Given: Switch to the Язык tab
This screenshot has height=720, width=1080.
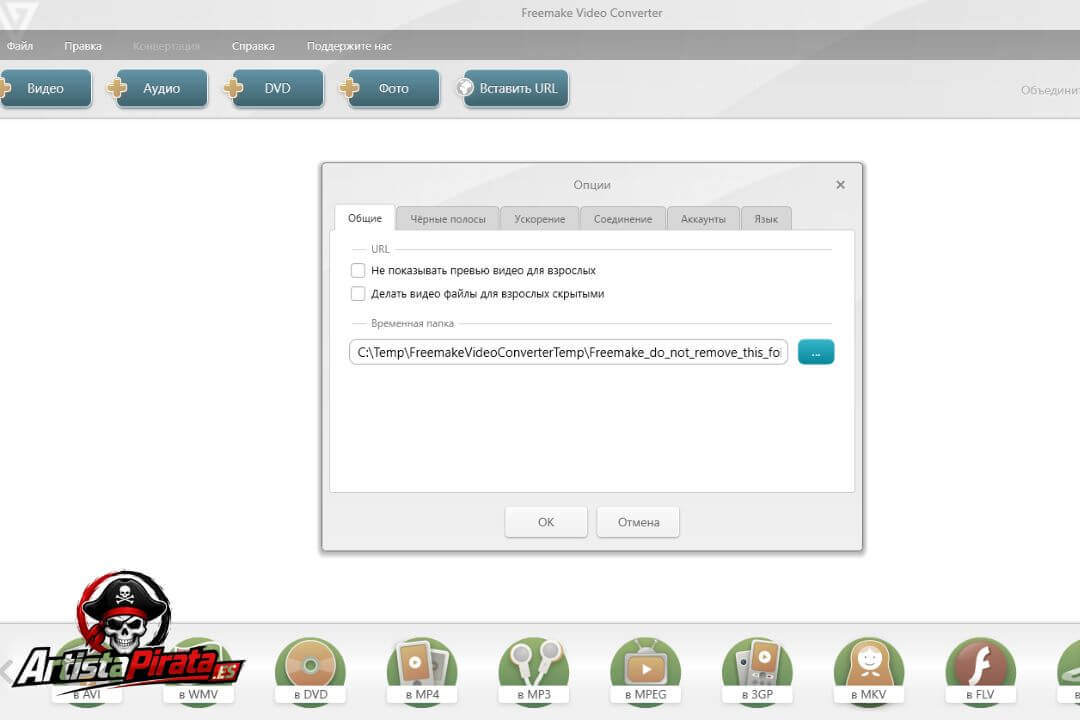Looking at the screenshot, I should tap(766, 219).
